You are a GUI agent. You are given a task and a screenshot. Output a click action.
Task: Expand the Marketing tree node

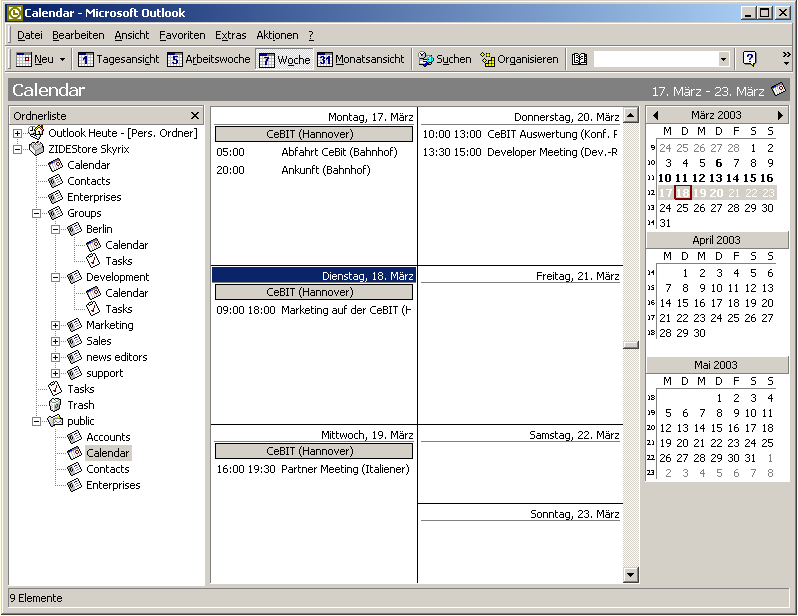[x=56, y=325]
